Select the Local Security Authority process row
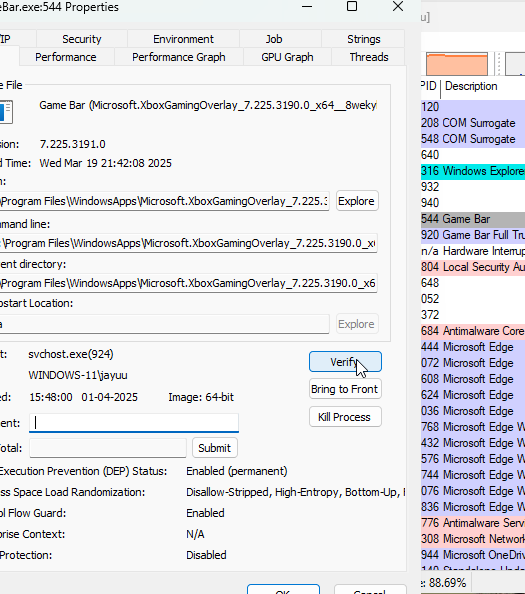 click(473, 267)
